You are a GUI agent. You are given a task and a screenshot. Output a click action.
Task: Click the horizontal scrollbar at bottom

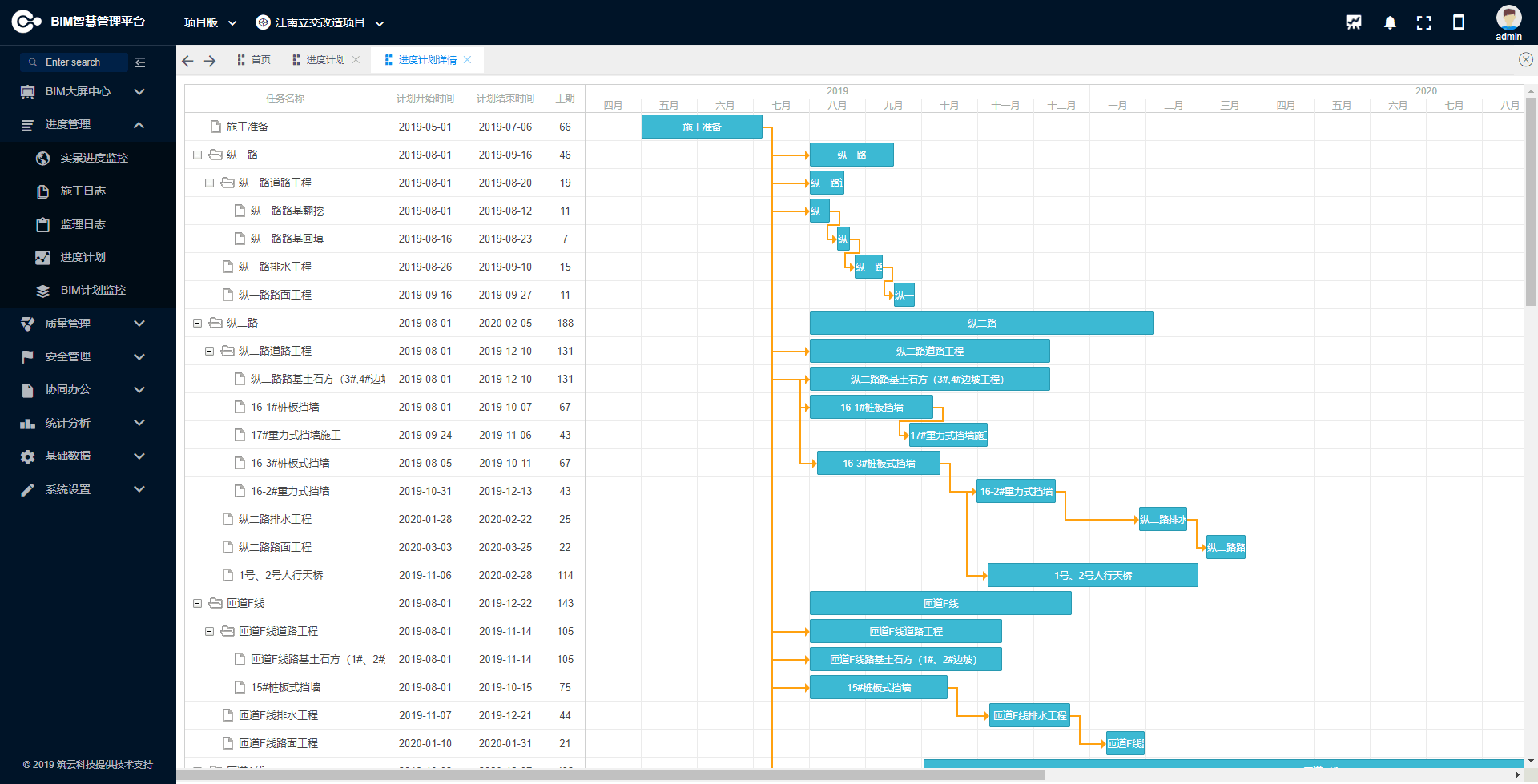point(610,775)
